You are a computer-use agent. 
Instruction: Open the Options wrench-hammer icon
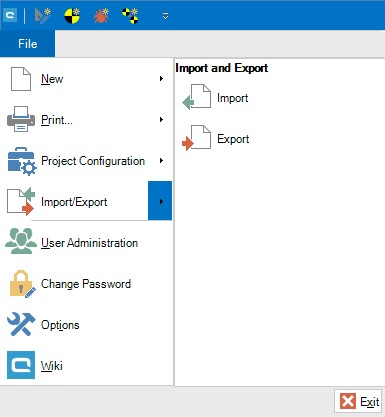pos(21,324)
